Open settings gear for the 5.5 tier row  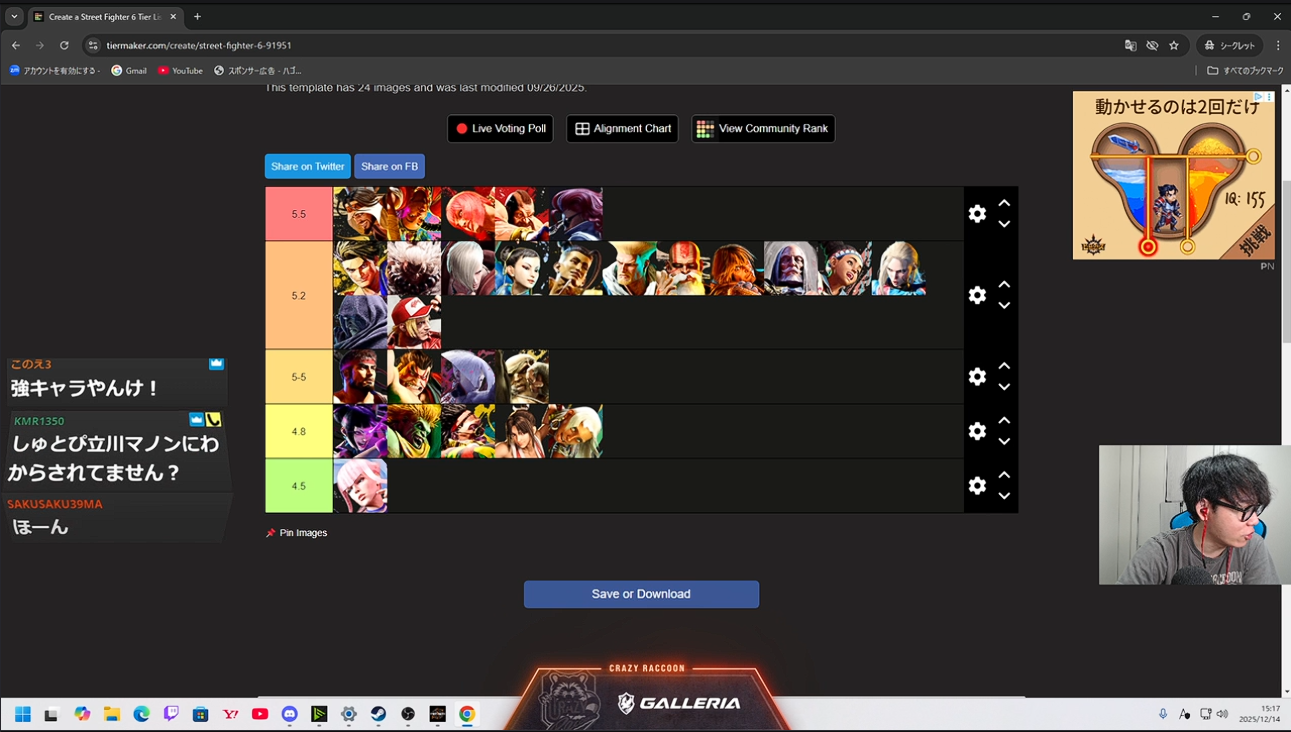tap(977, 214)
